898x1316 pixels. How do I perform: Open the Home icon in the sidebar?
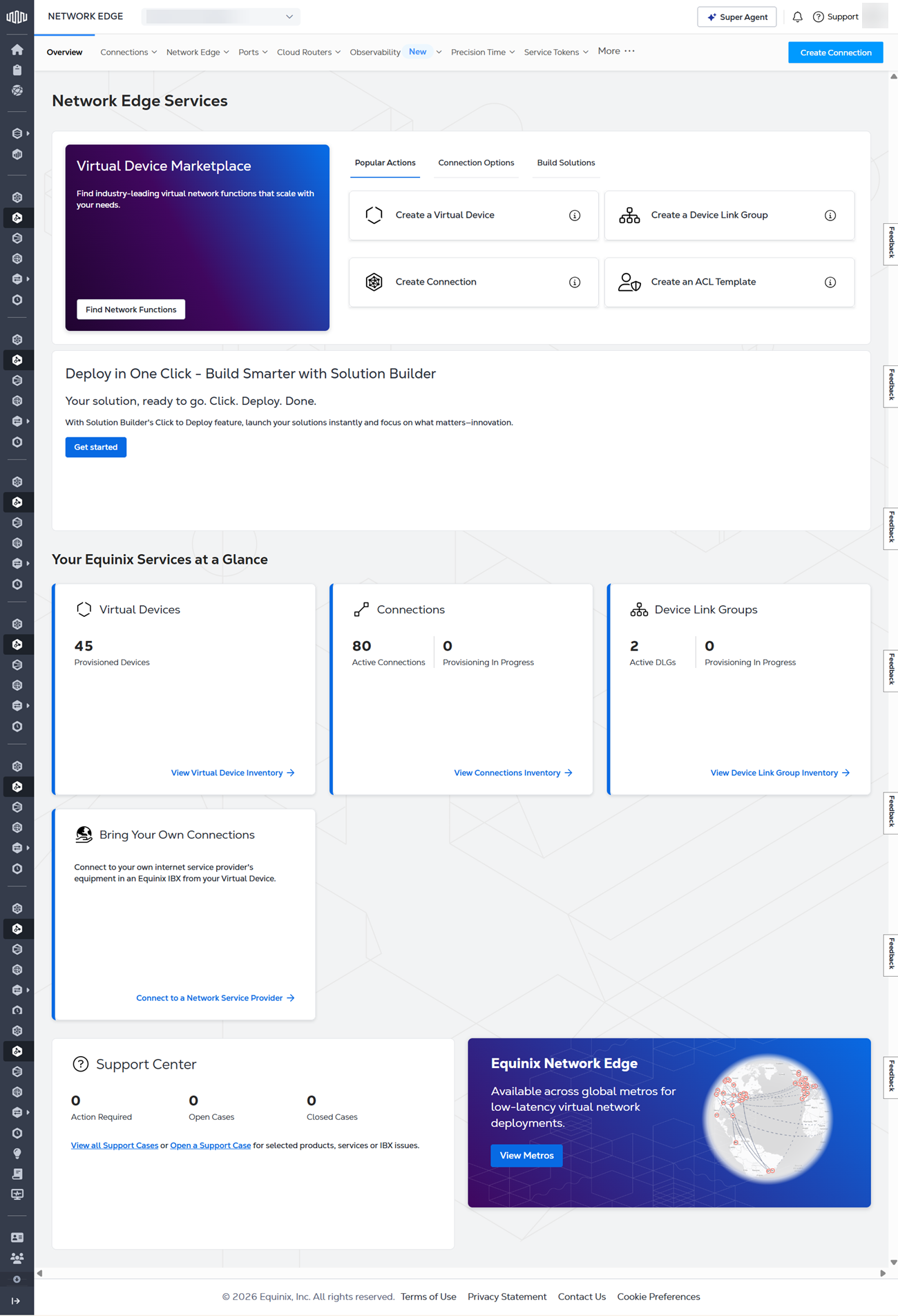(x=17, y=50)
